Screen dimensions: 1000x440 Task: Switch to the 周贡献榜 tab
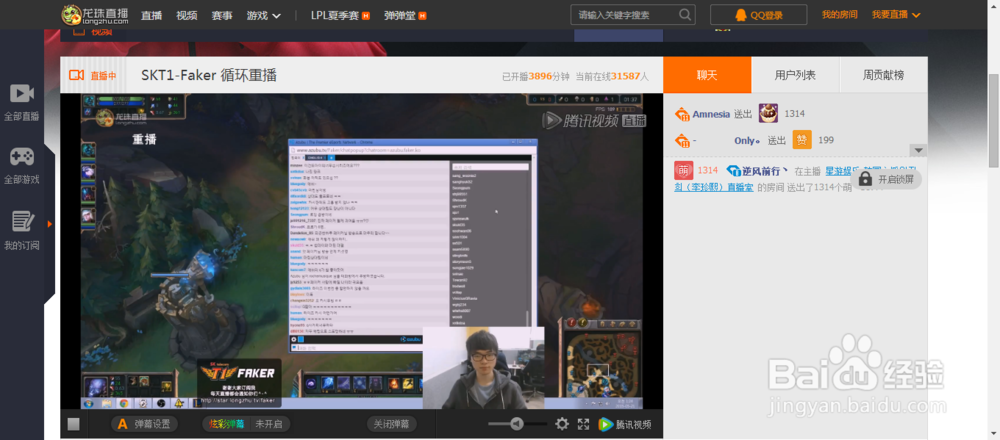click(883, 75)
